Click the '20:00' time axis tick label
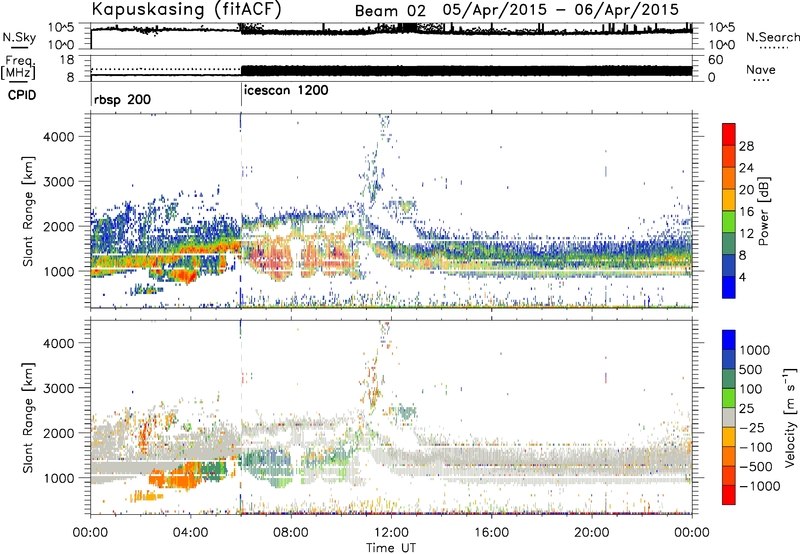Screen dimensions: 800x554 click(x=591, y=533)
